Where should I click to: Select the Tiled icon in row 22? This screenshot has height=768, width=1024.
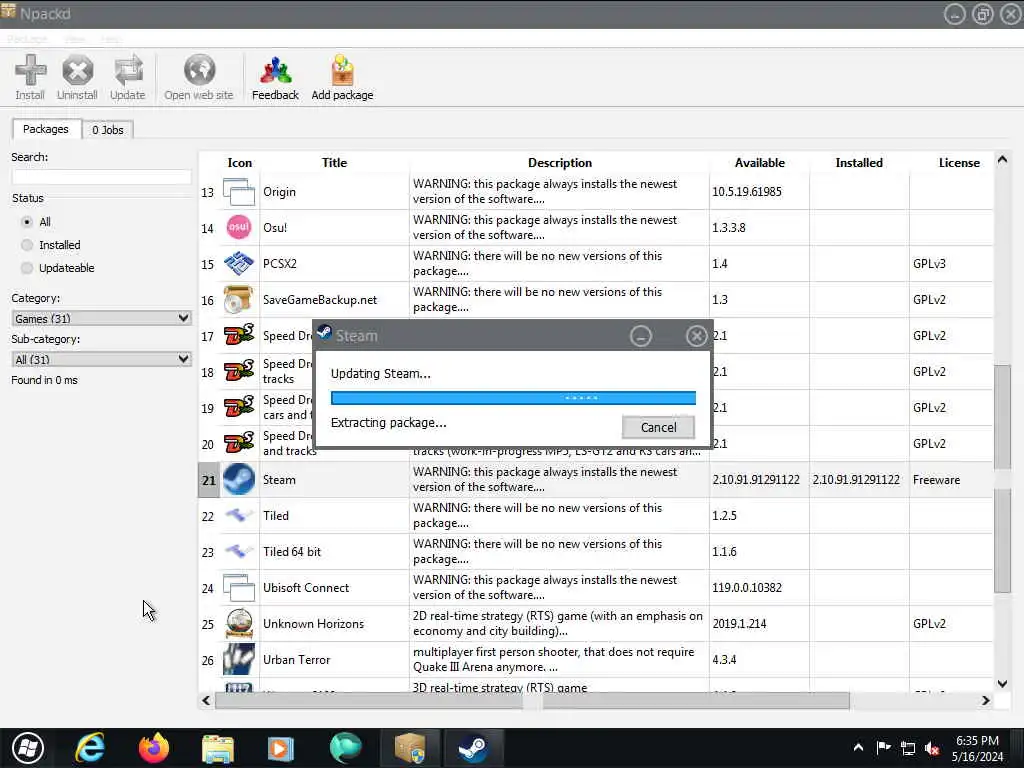239,515
